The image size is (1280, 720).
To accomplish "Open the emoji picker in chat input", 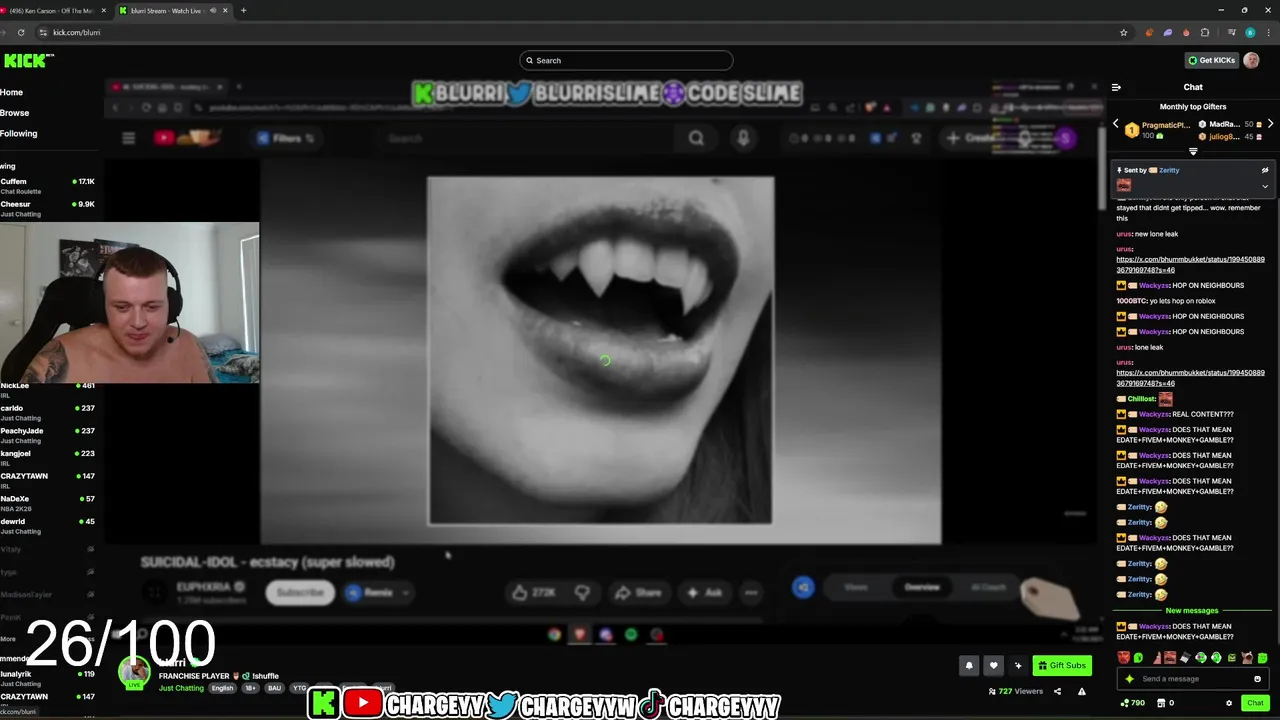I will (x=1257, y=679).
